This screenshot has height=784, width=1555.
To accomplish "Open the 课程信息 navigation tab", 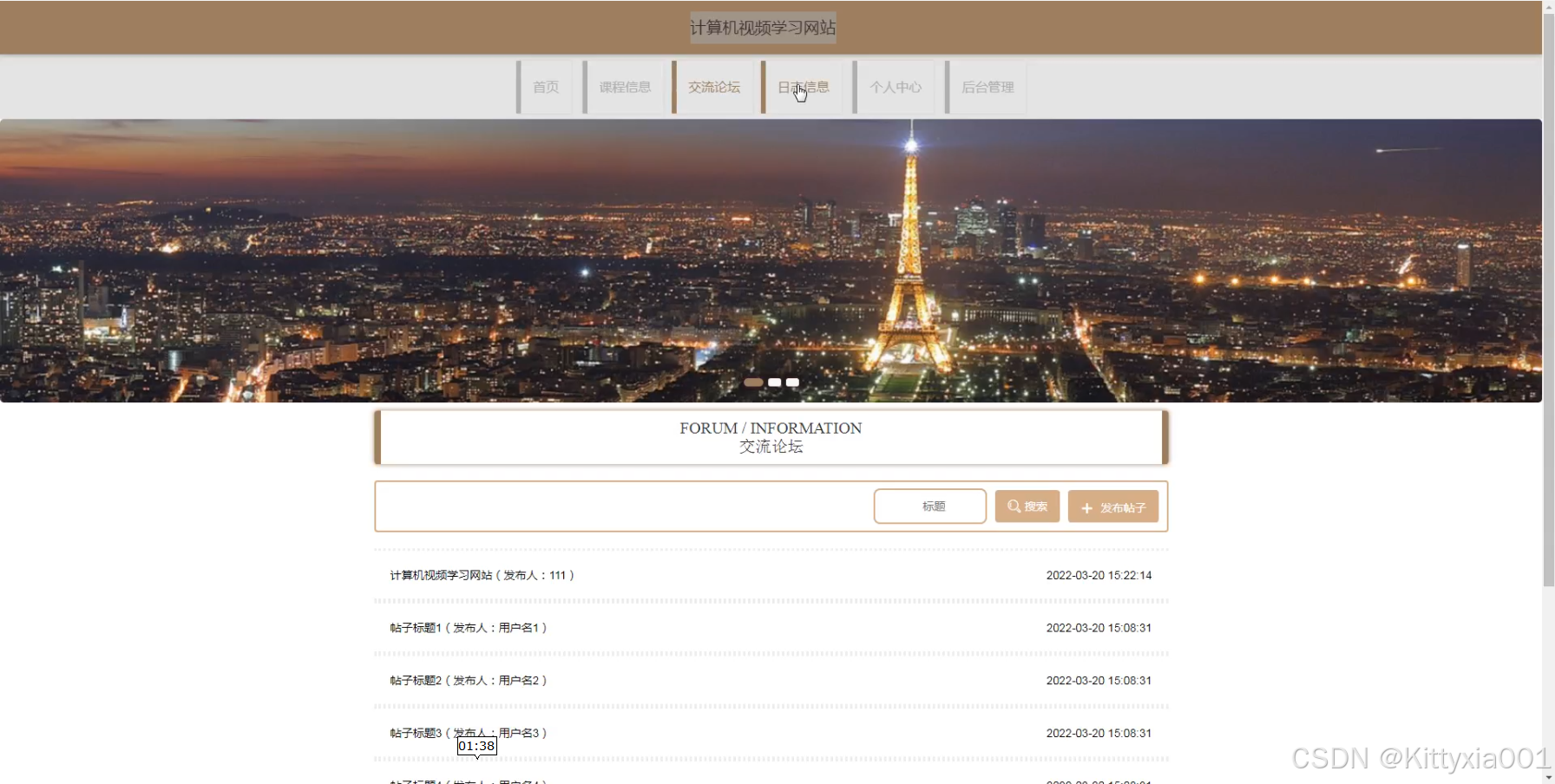I will [x=624, y=87].
